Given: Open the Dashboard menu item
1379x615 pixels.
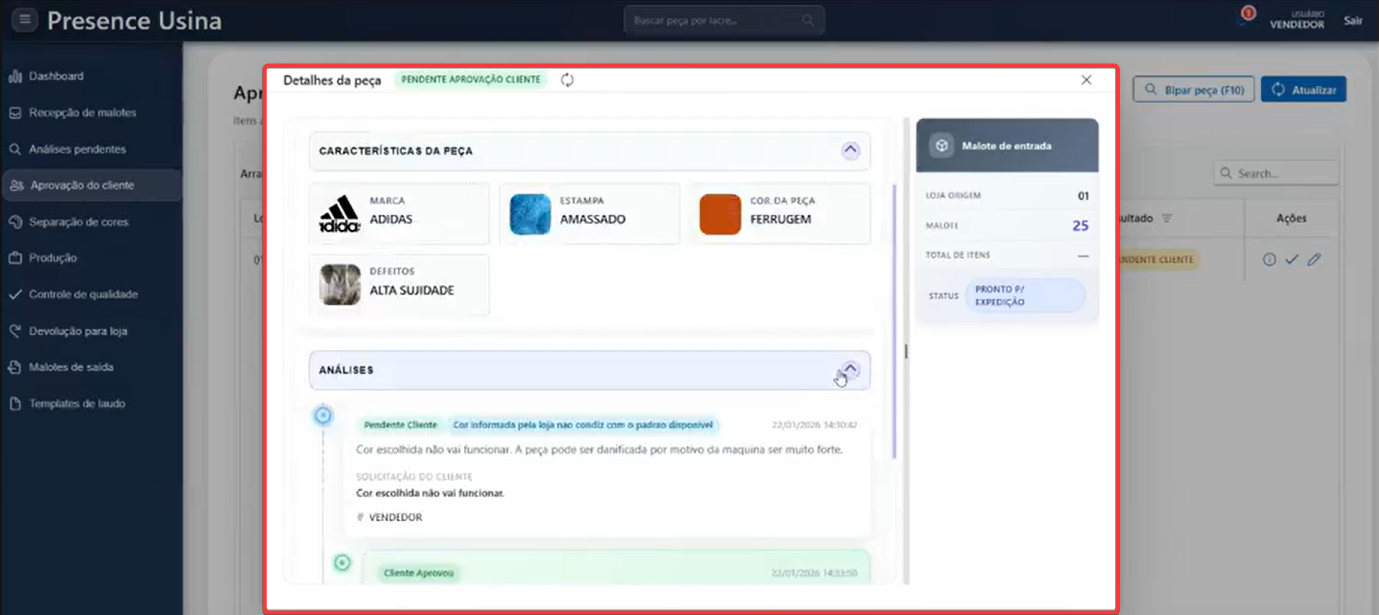Looking at the screenshot, I should pyautogui.click(x=56, y=76).
